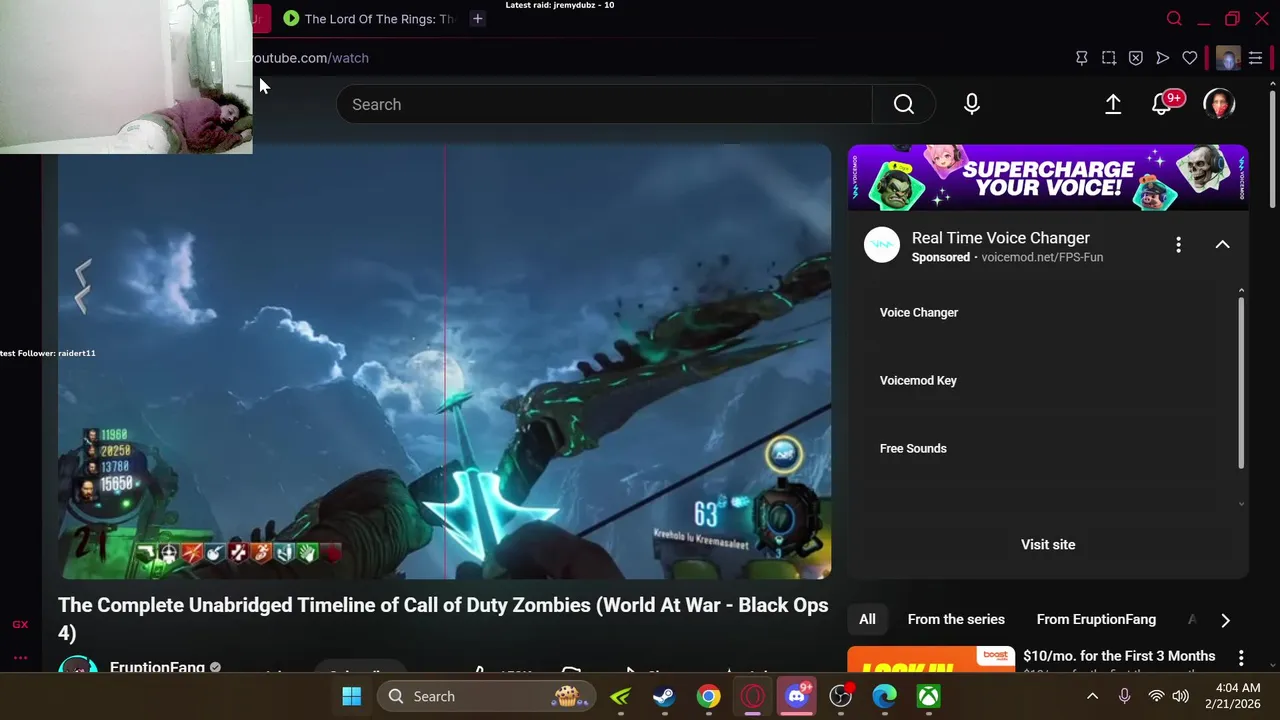Click the GX icon in the Opera sidebar
Viewport: 1280px width, 720px height.
click(20, 624)
